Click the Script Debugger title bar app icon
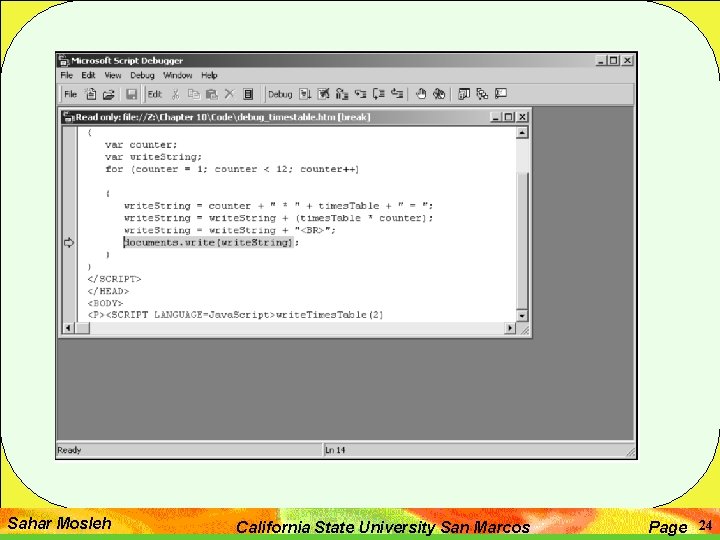This screenshot has height=540, width=720. [x=64, y=61]
